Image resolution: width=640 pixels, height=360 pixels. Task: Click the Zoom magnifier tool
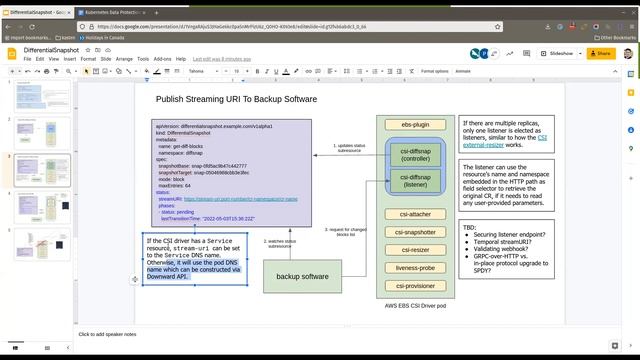tap(69, 71)
